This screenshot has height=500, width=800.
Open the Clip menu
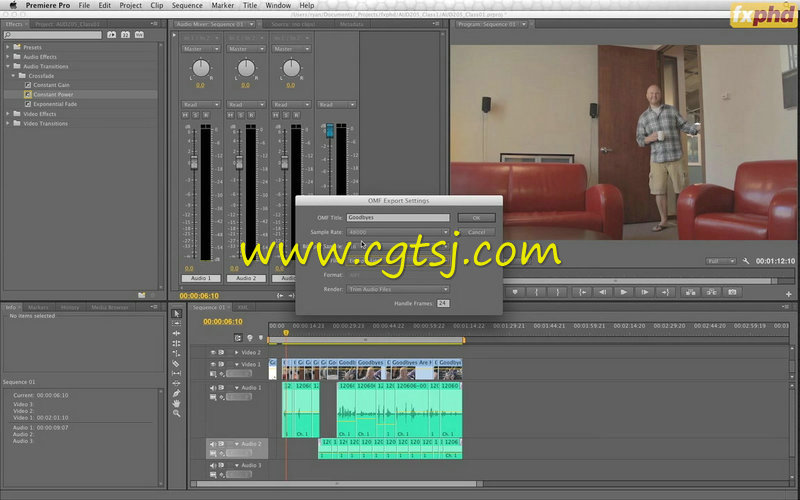click(157, 5)
